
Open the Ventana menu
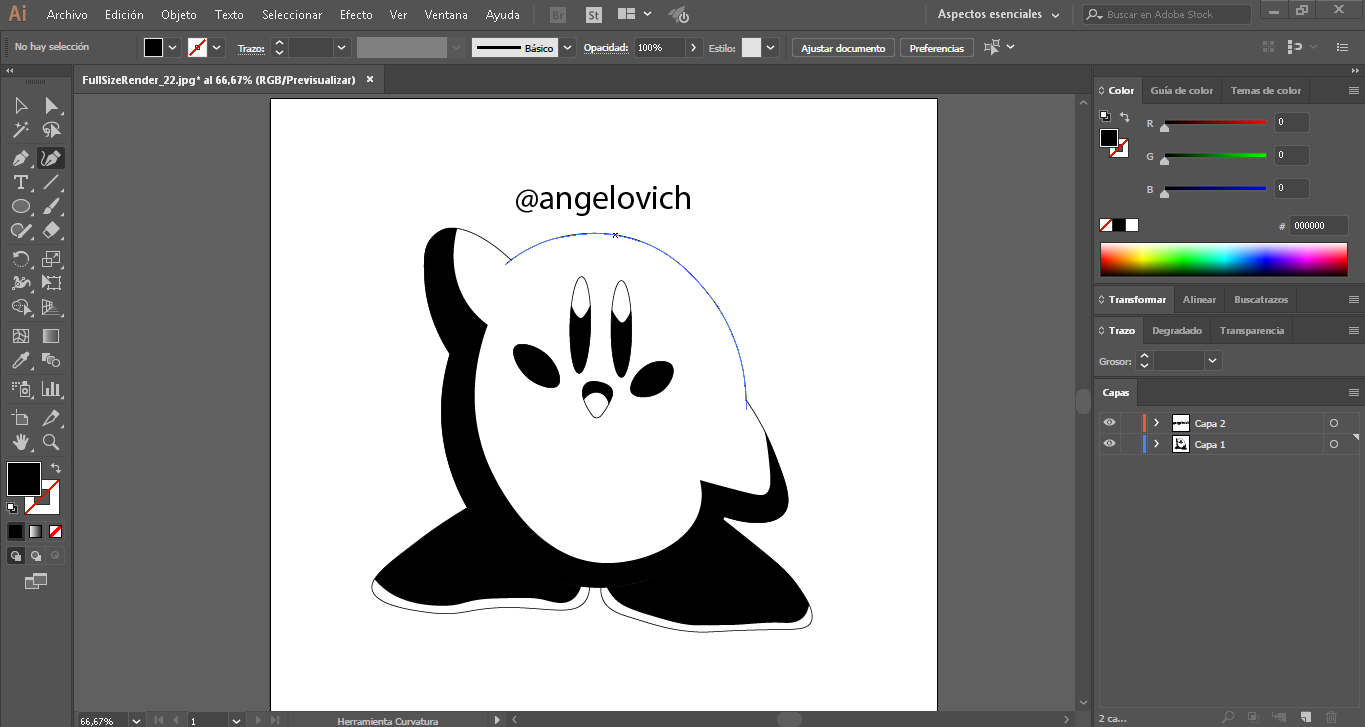tap(446, 15)
